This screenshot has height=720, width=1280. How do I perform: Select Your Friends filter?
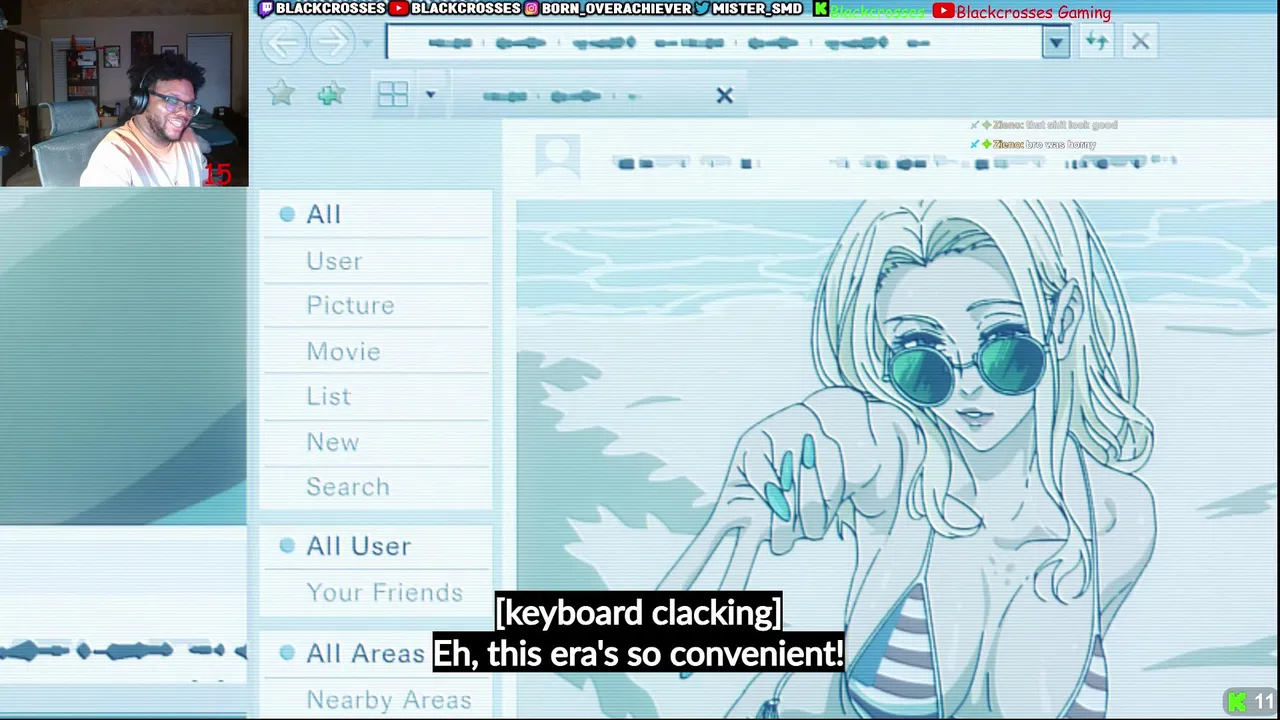coord(384,592)
